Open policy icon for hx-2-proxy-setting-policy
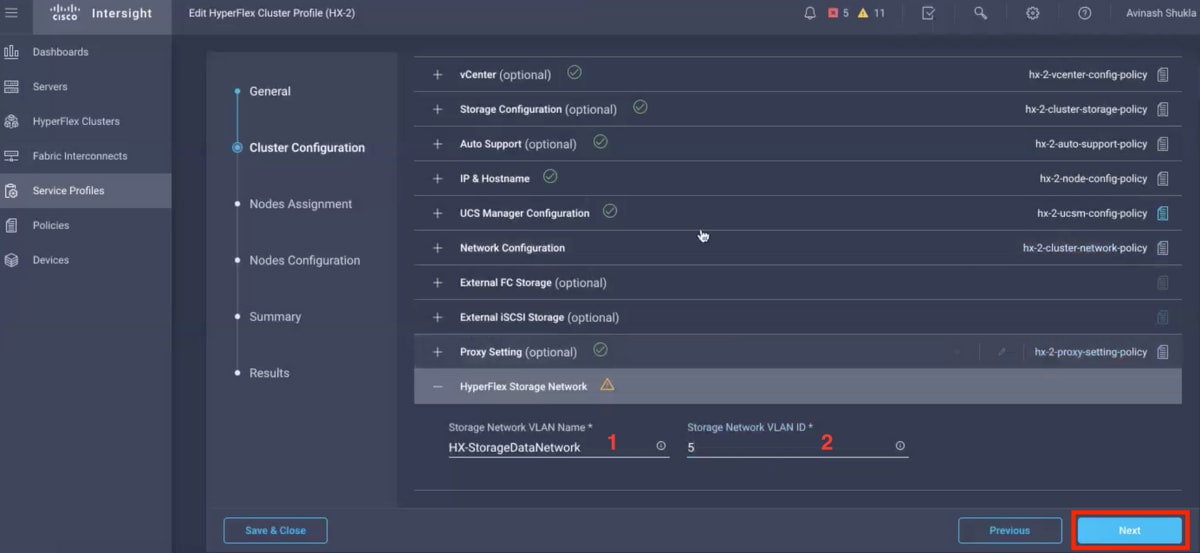The image size is (1200, 553). coord(1163,352)
